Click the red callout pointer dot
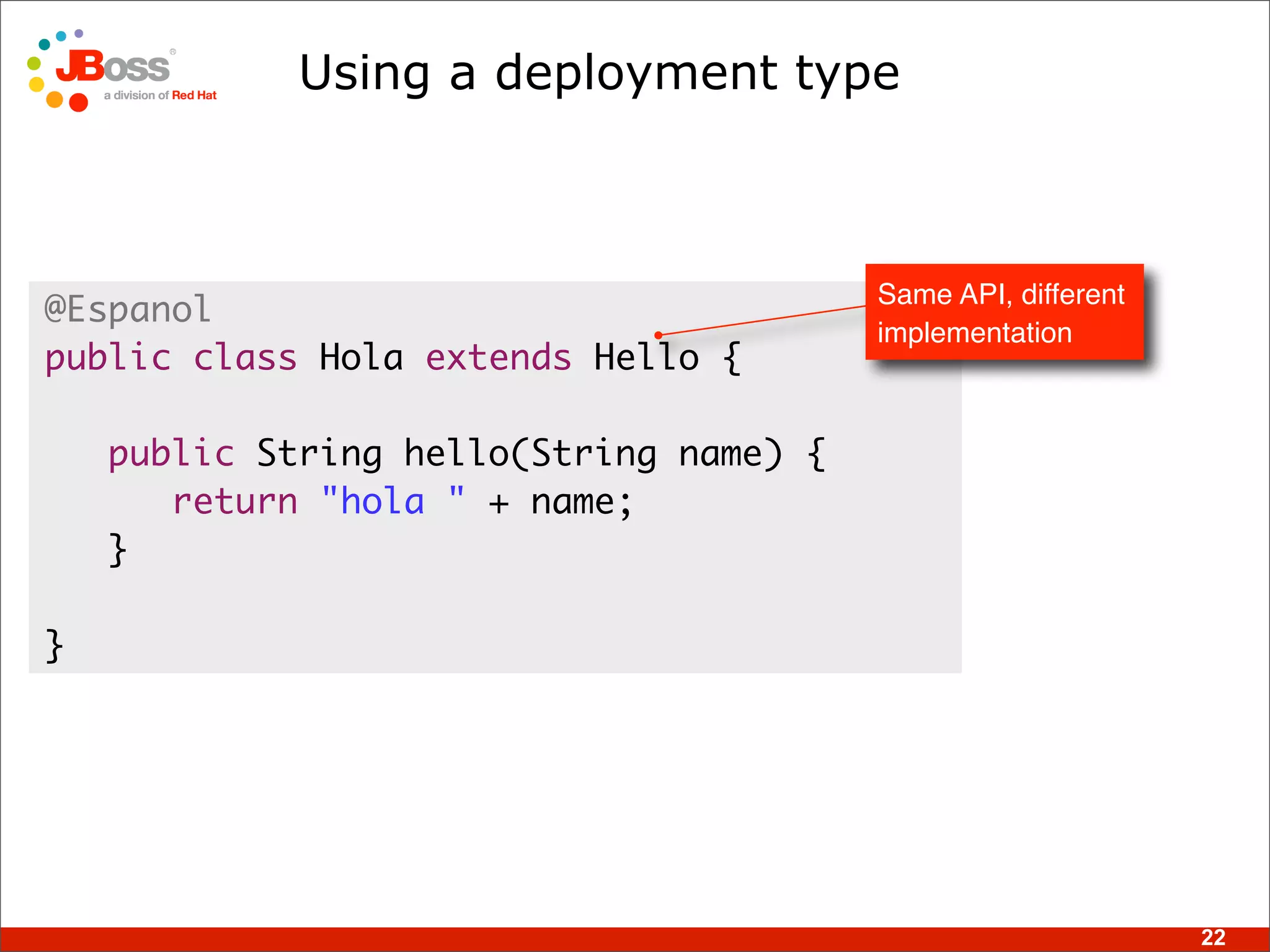This screenshot has width=1270, height=952. click(658, 335)
